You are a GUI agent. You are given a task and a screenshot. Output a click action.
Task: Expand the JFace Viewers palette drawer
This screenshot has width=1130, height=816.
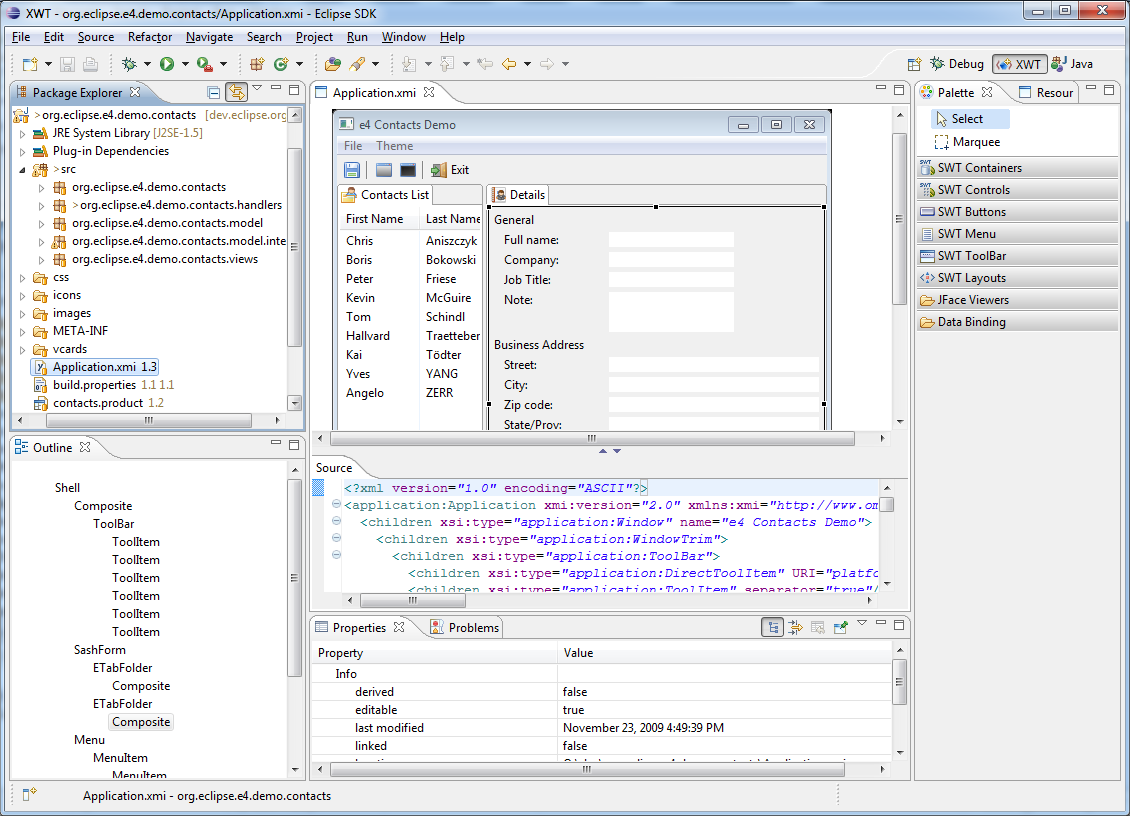click(1018, 301)
